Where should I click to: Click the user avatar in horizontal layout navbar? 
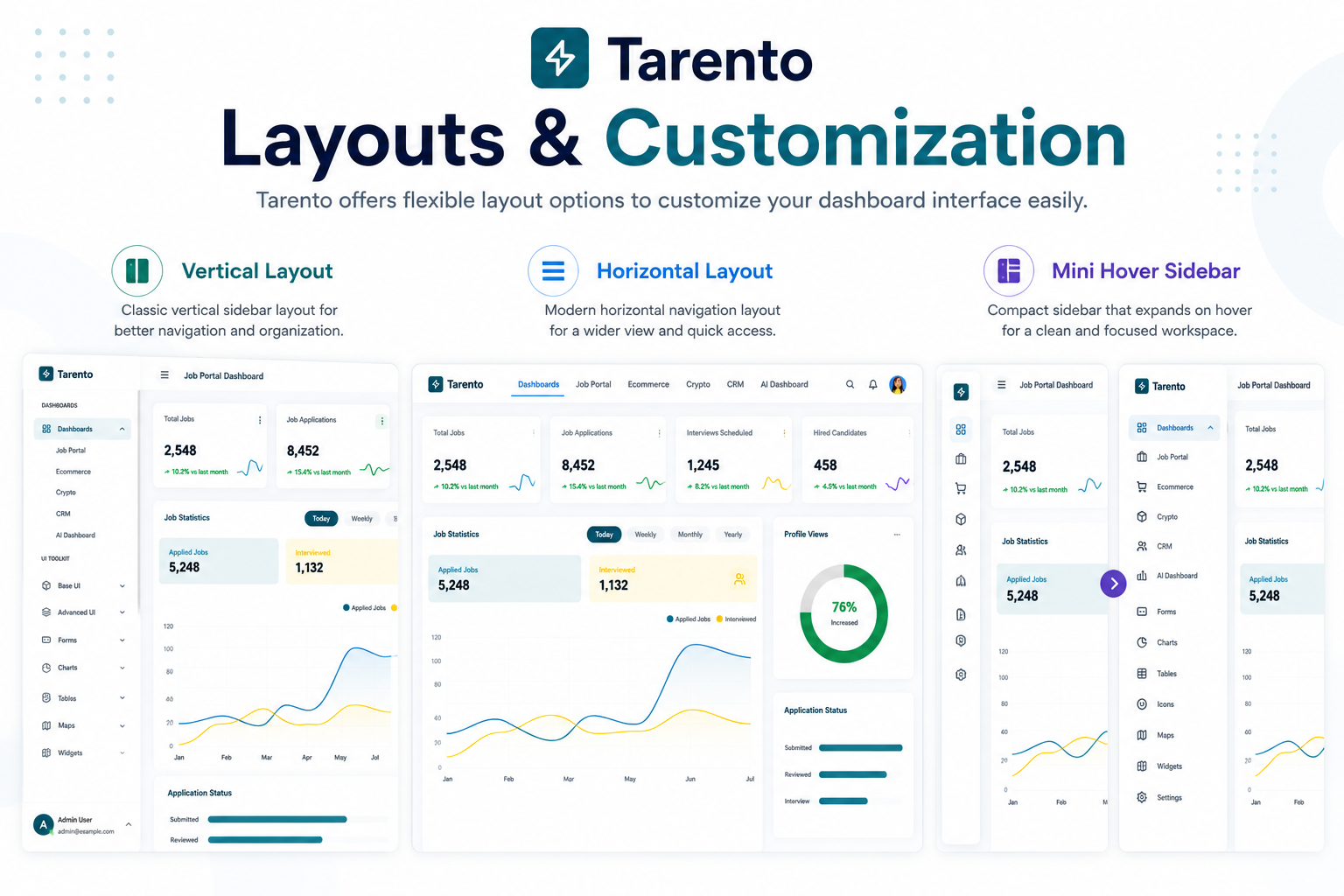pos(898,384)
